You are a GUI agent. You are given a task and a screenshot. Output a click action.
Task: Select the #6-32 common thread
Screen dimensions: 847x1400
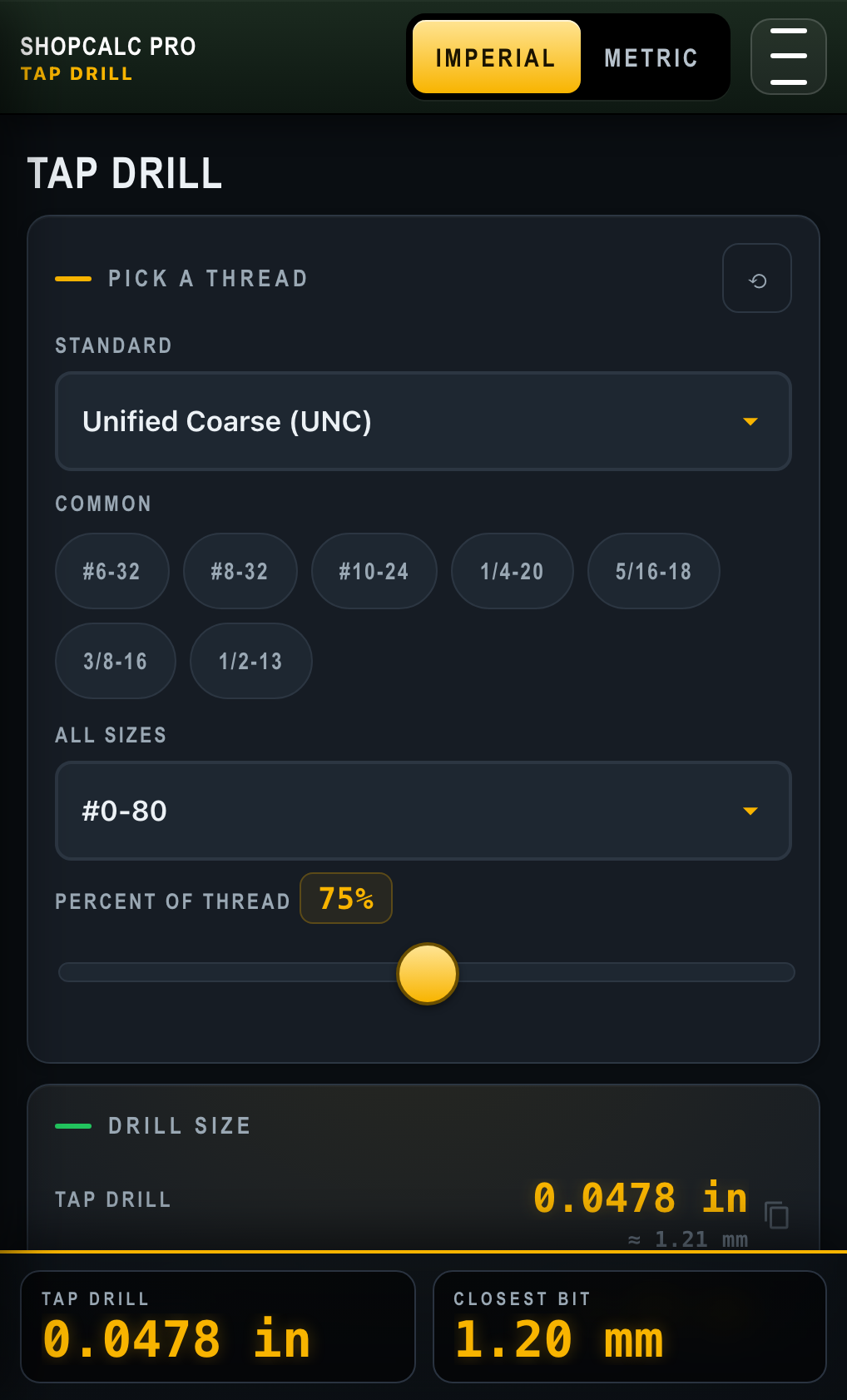tap(111, 571)
